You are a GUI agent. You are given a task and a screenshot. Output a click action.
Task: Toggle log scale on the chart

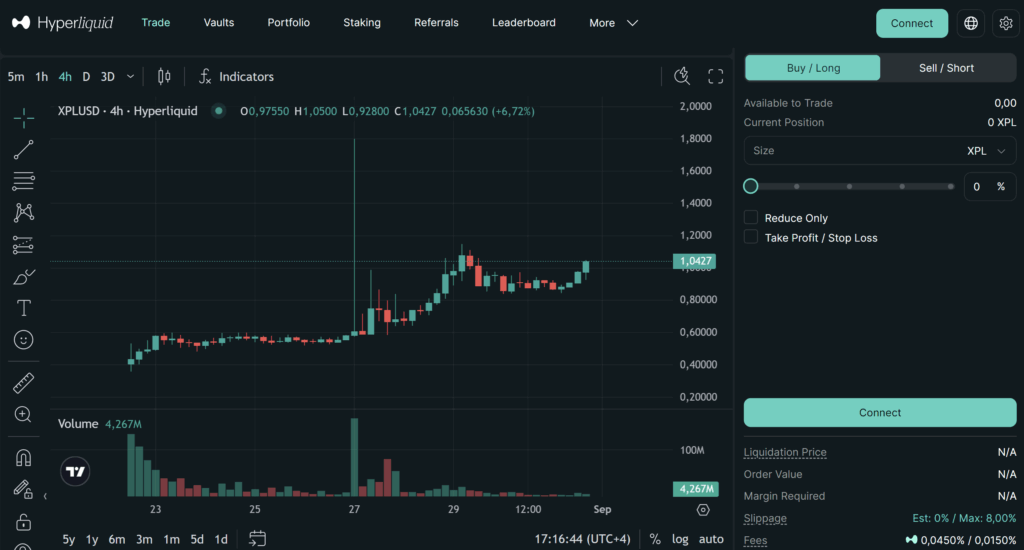click(x=680, y=539)
